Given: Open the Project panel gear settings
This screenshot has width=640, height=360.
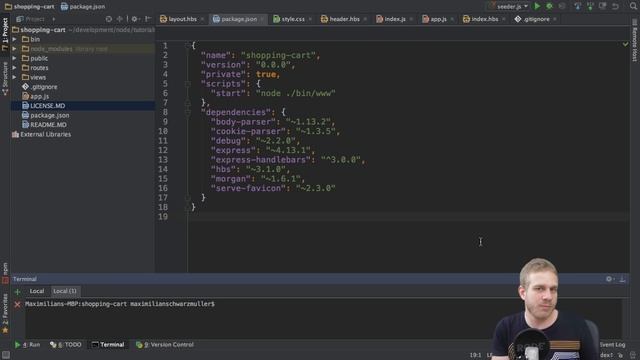Looking at the screenshot, I should coord(134,19).
